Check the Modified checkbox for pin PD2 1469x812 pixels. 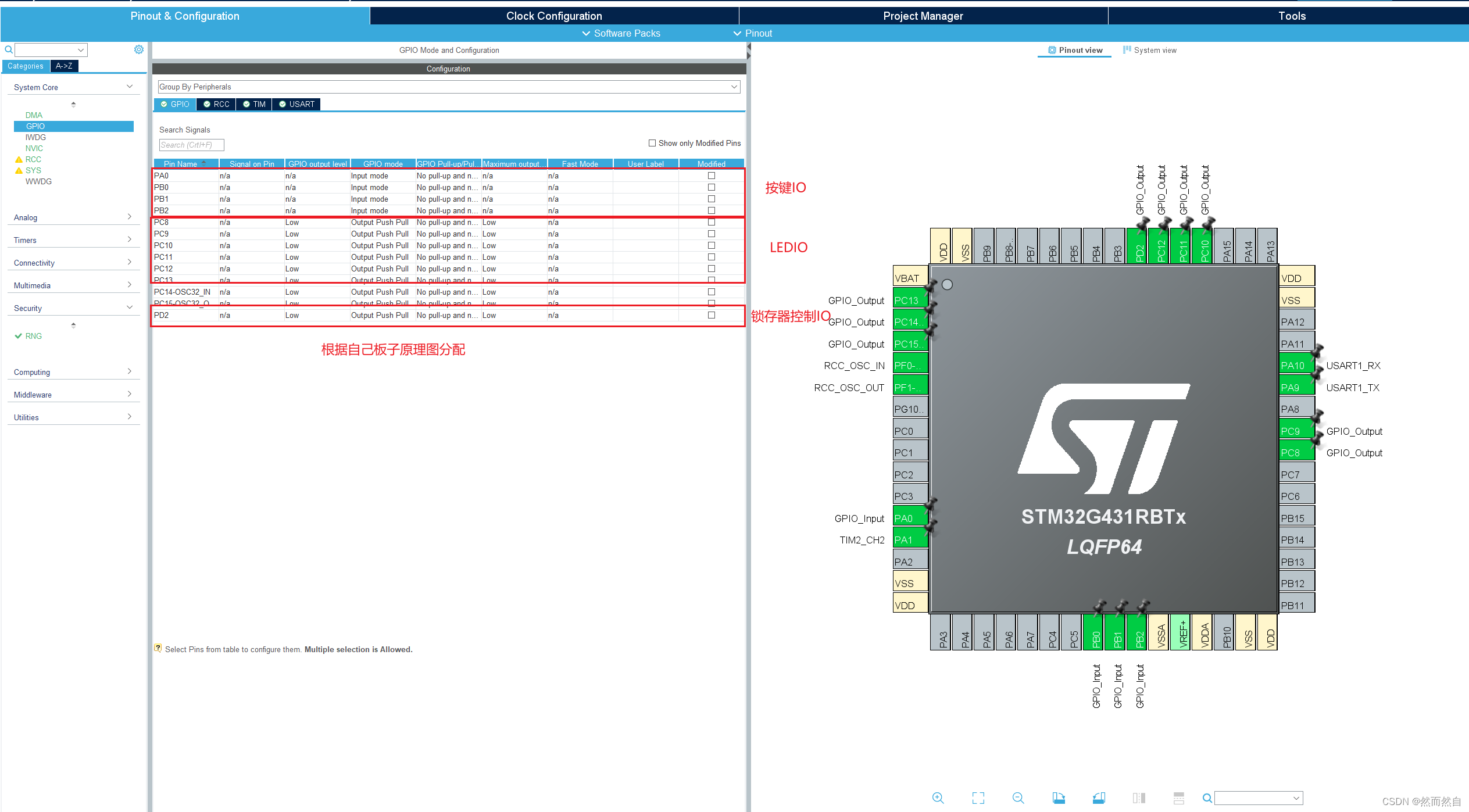pos(711,315)
